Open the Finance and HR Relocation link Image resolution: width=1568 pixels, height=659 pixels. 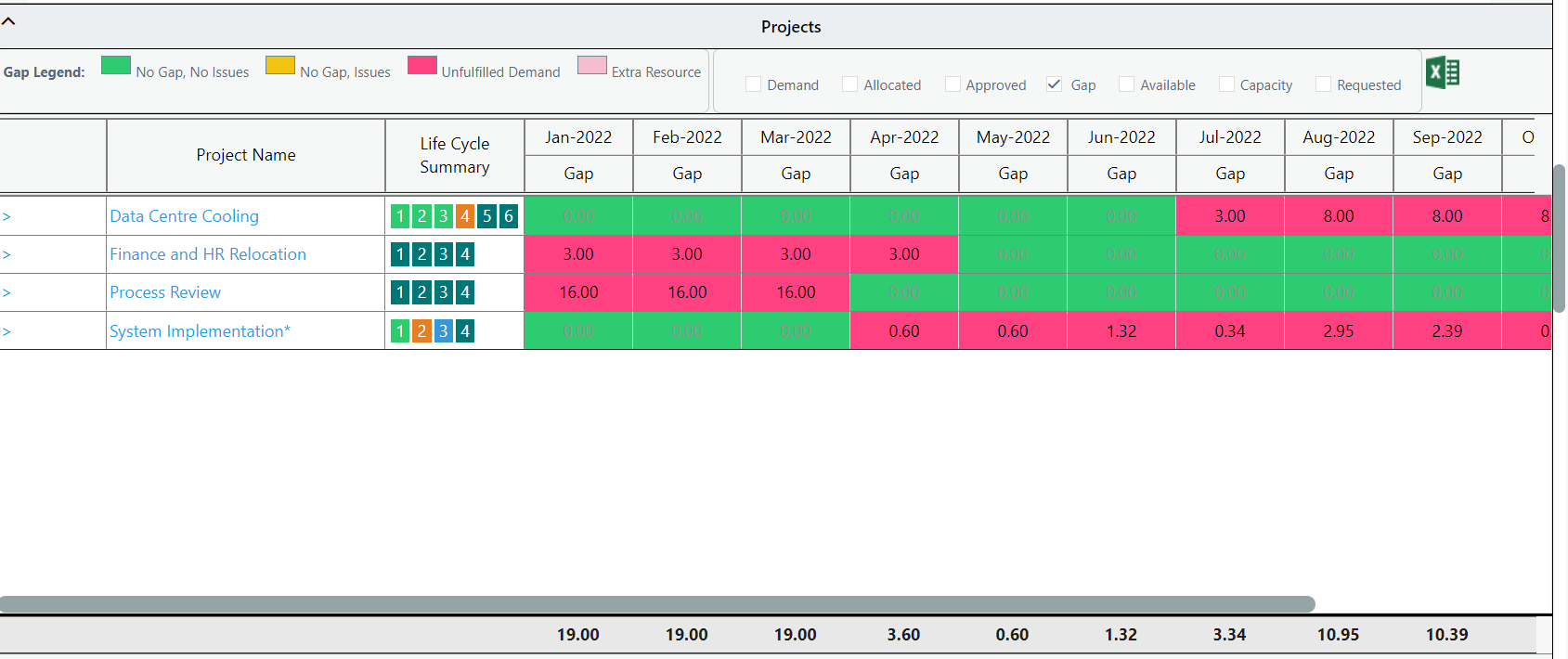(x=208, y=254)
